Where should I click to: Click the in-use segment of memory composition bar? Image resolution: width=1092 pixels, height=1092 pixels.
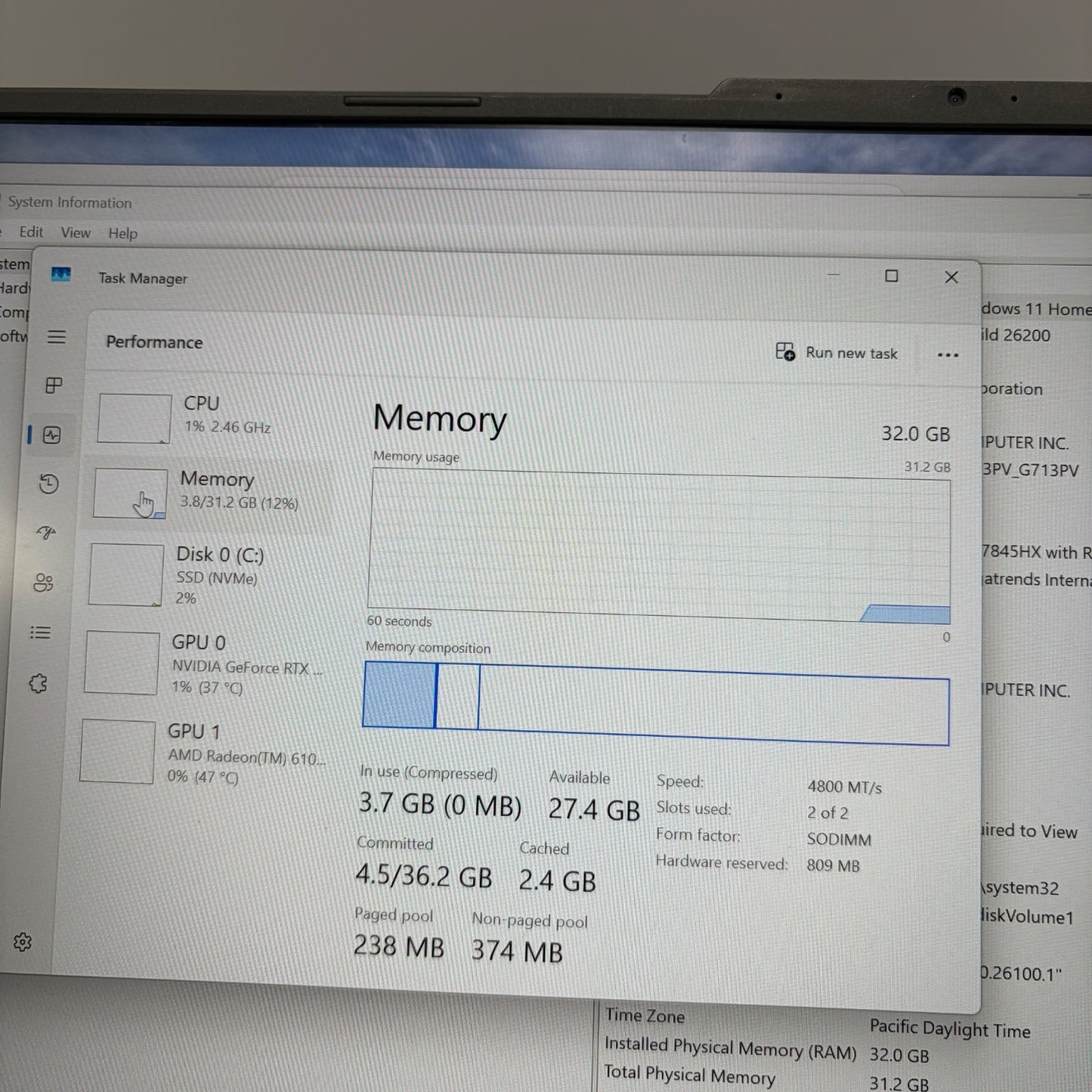pos(400,695)
